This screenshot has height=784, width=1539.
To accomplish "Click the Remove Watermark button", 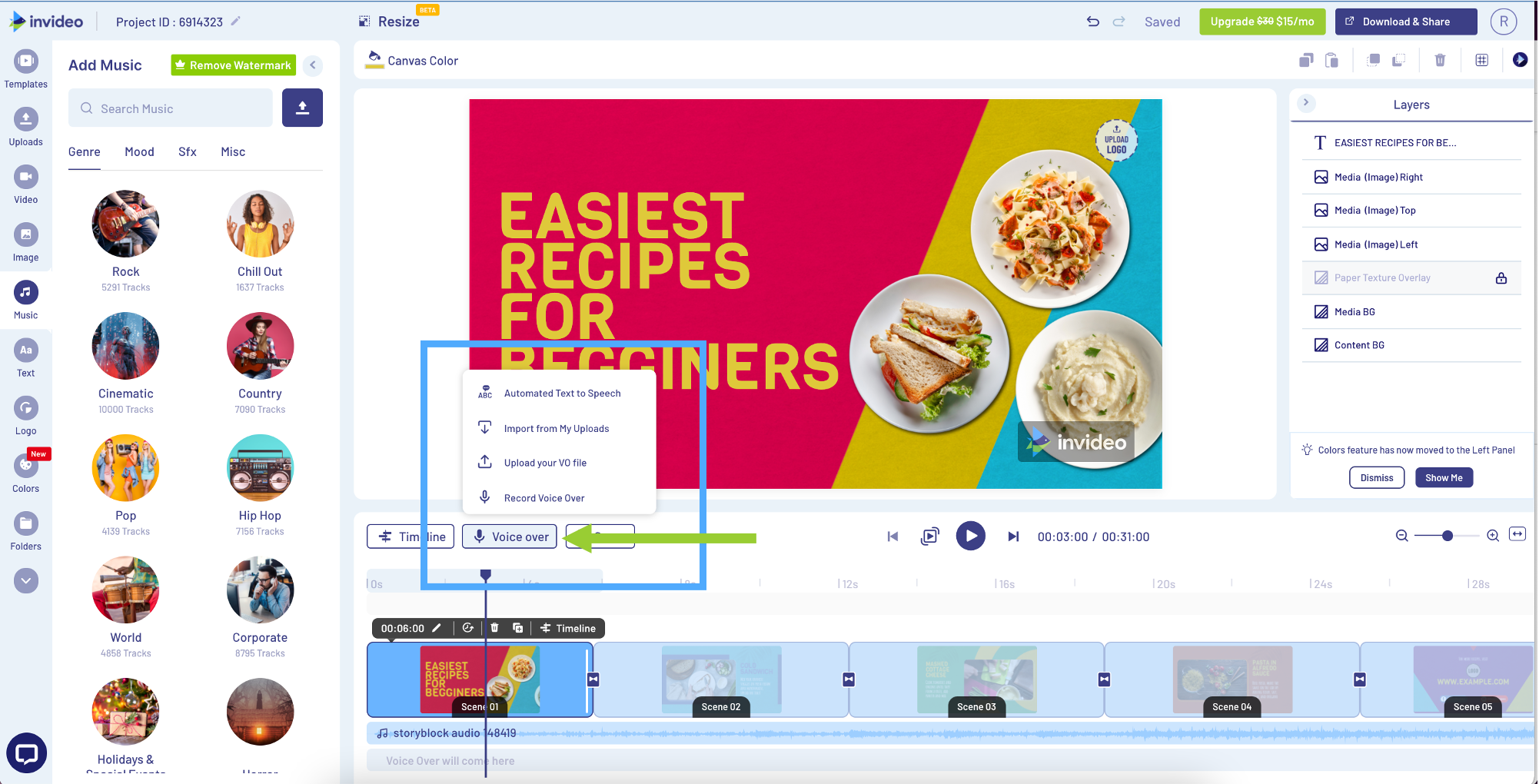I will coord(233,65).
